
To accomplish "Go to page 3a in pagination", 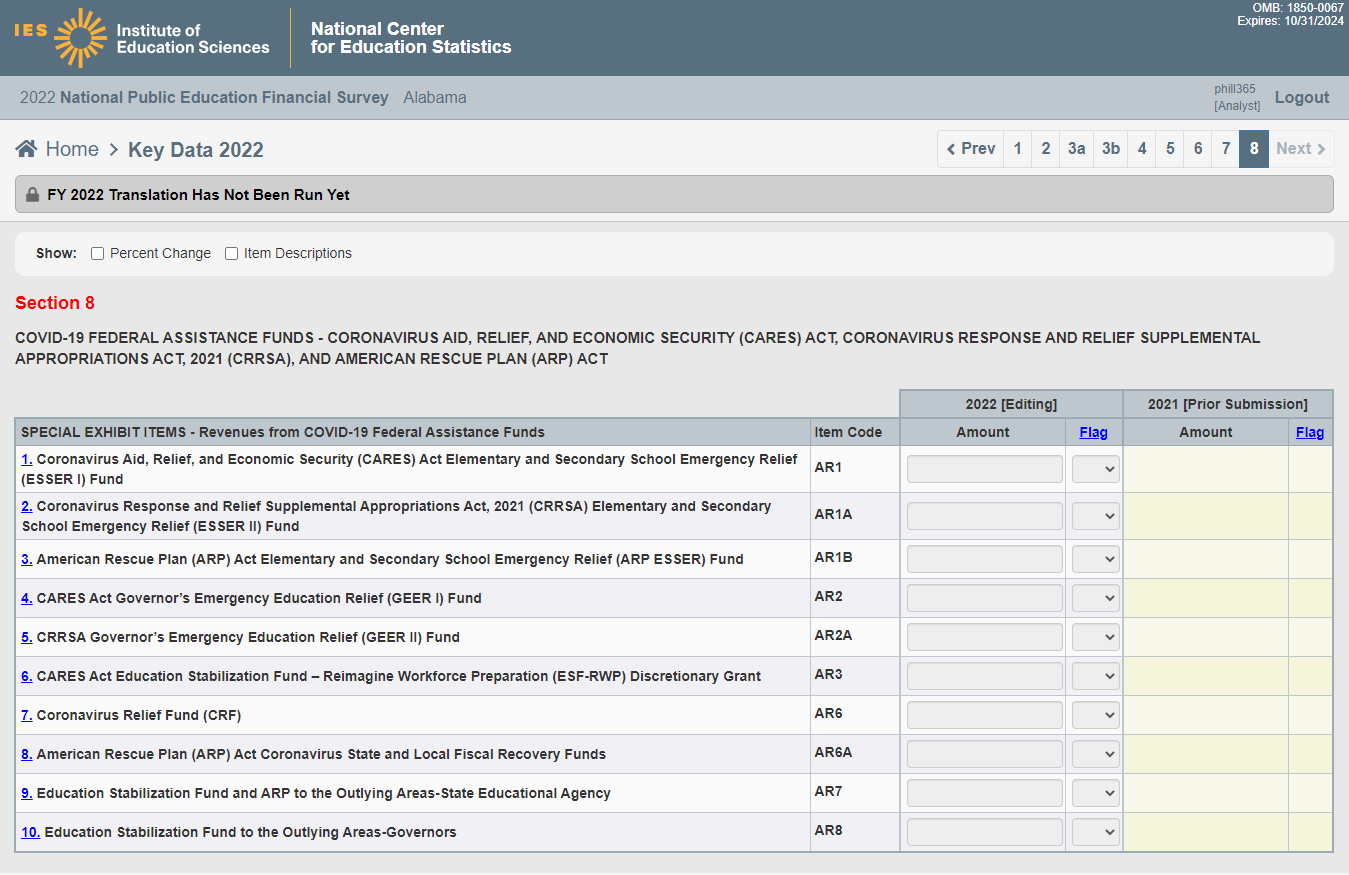I will tap(1076, 149).
